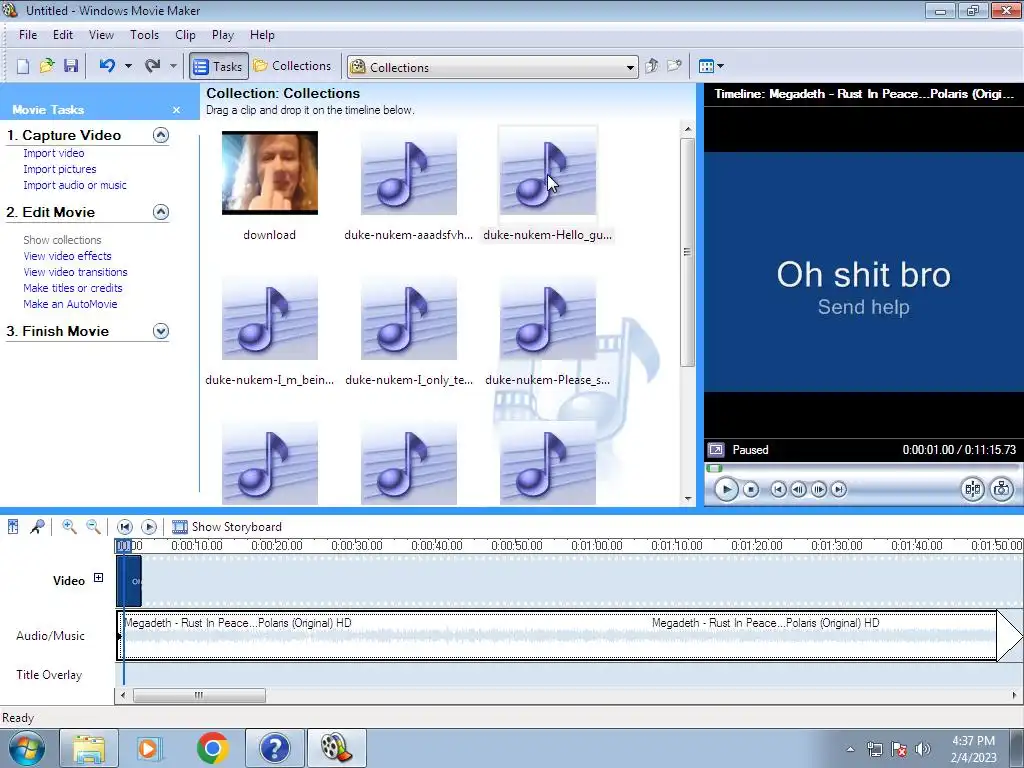Click View video effects link

point(67,256)
